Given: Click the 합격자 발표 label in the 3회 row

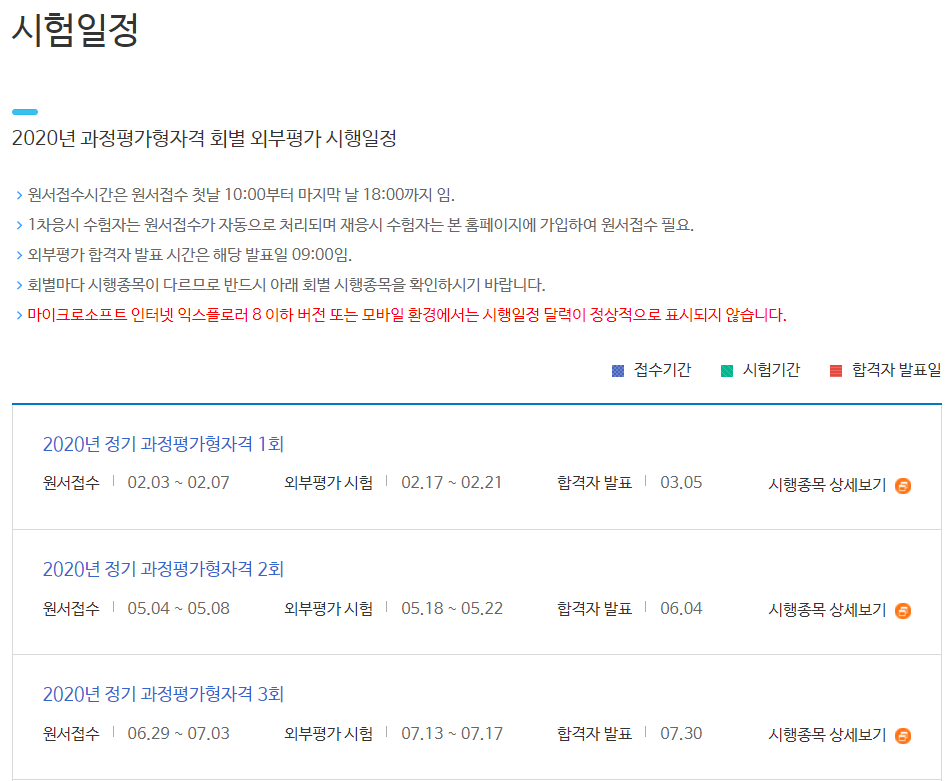Looking at the screenshot, I should tap(594, 734).
